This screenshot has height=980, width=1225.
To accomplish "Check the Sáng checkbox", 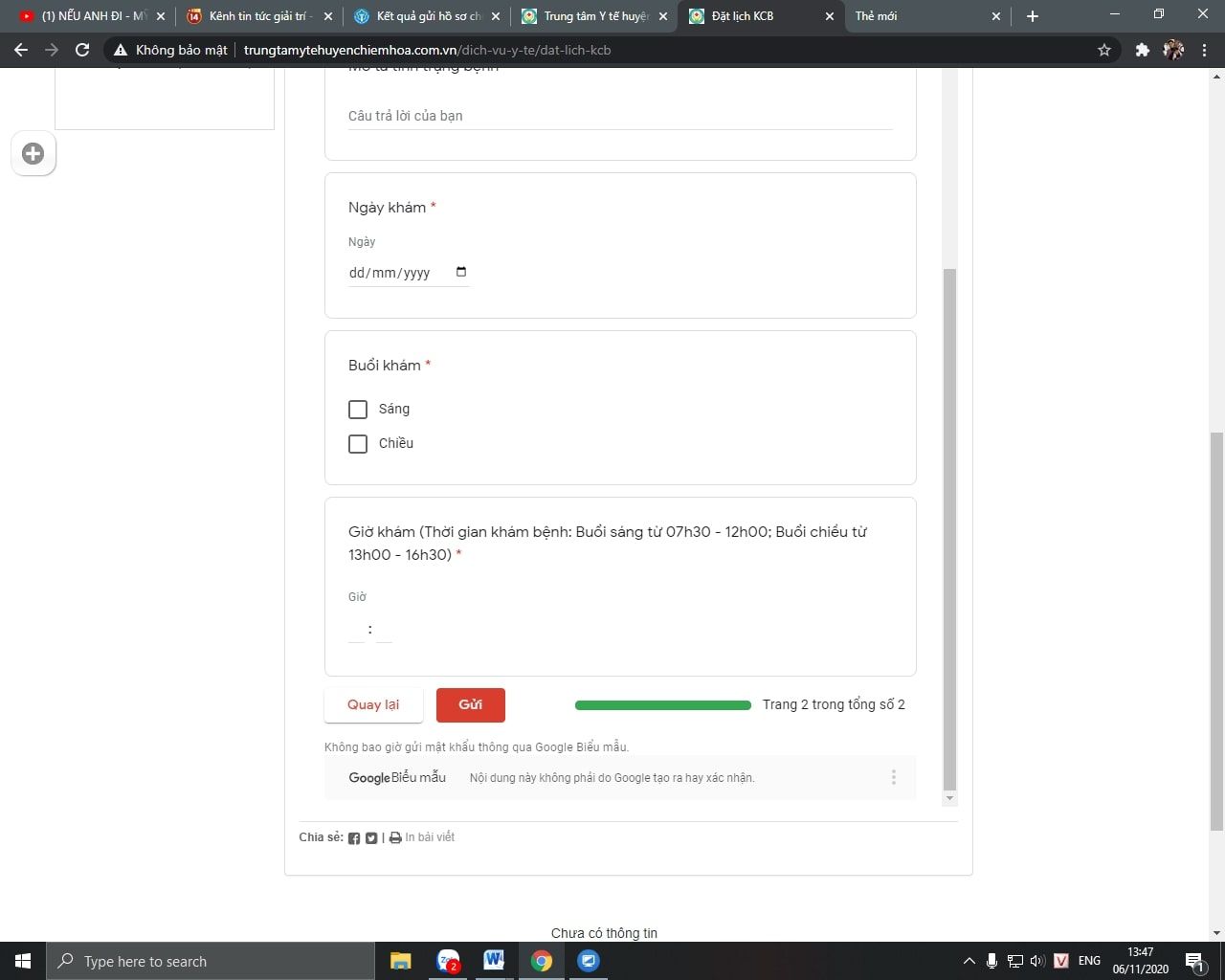I will 358,410.
